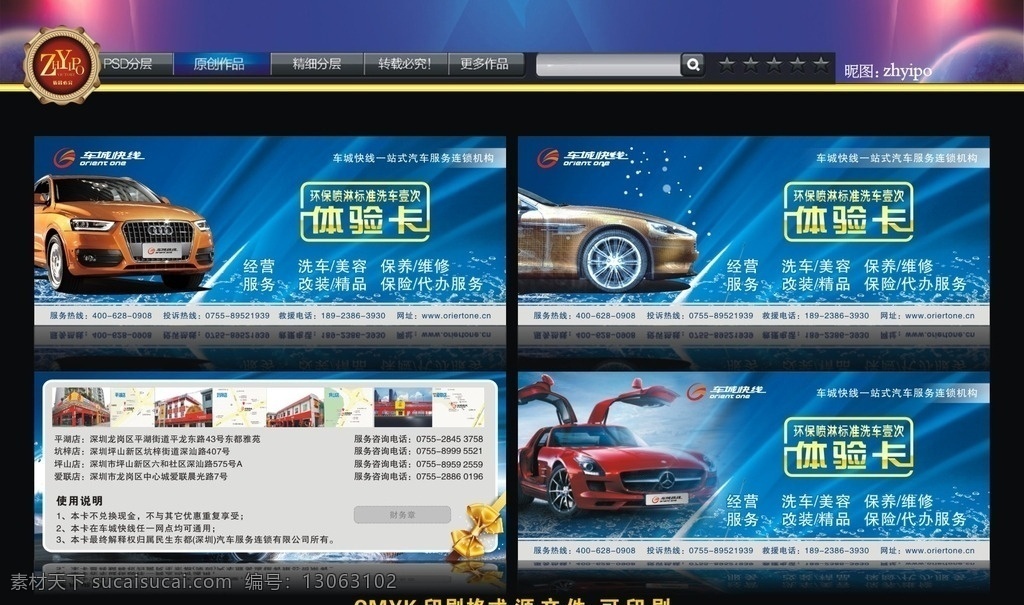Viewport: 1024px width, 605px height.
Task: Focus the search input field
Action: (x=608, y=65)
